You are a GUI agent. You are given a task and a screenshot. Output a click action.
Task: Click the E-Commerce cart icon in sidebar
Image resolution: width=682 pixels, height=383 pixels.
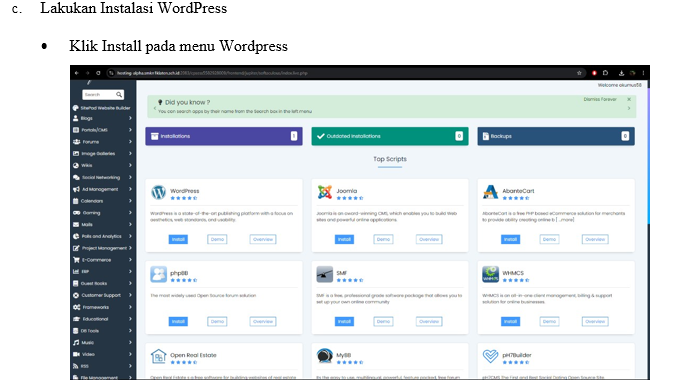tap(76, 260)
